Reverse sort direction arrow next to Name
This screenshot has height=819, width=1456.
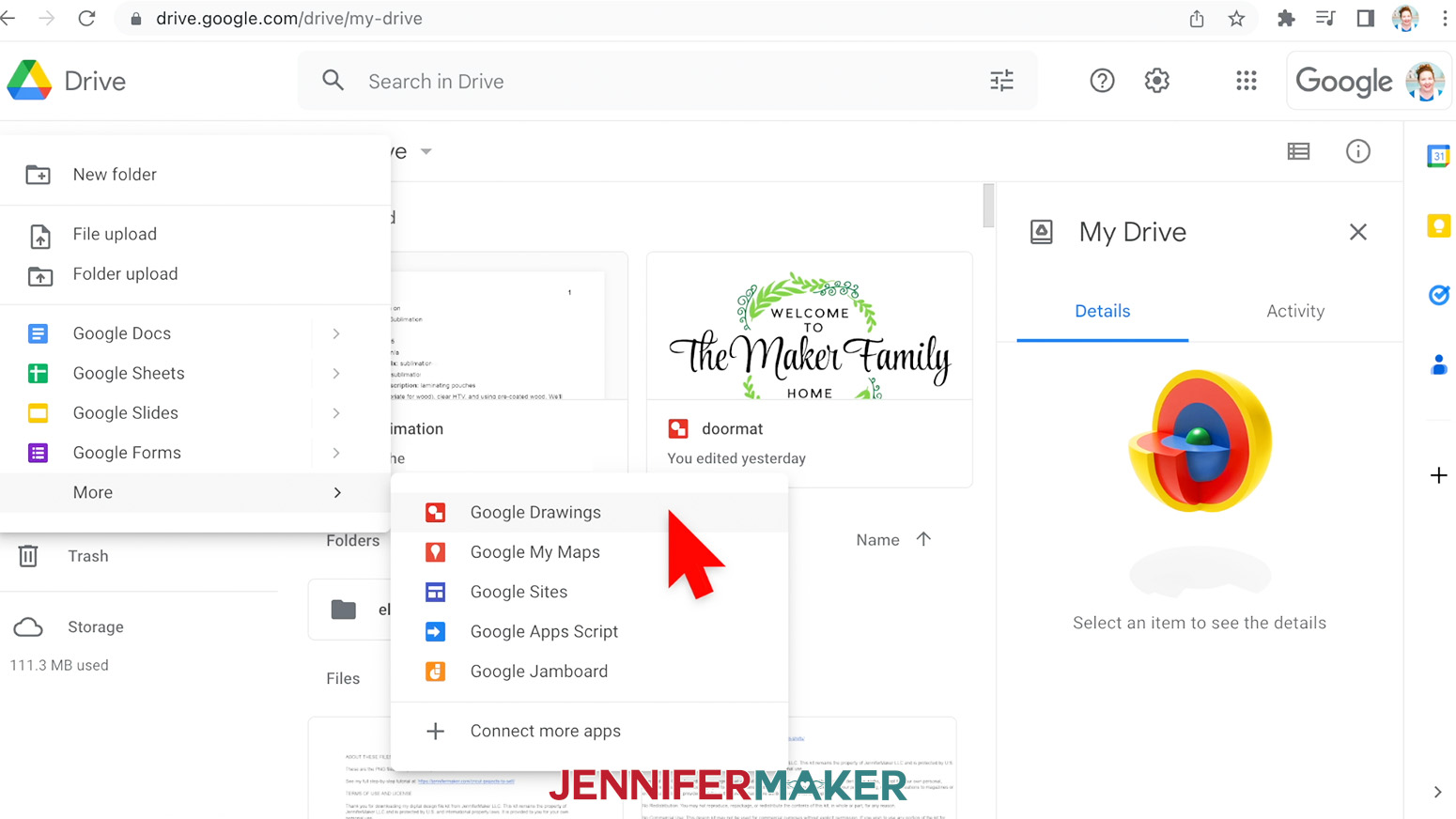point(923,539)
